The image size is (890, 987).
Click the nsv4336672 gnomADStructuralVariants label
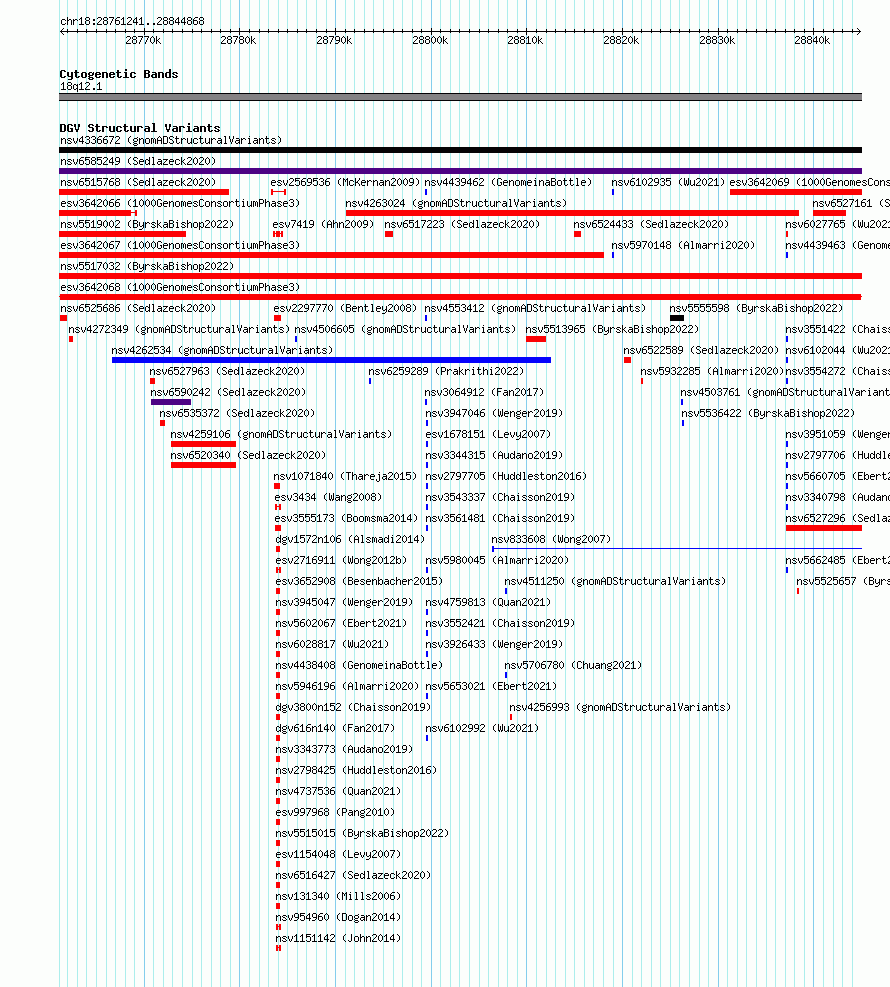pyautogui.click(x=171, y=140)
